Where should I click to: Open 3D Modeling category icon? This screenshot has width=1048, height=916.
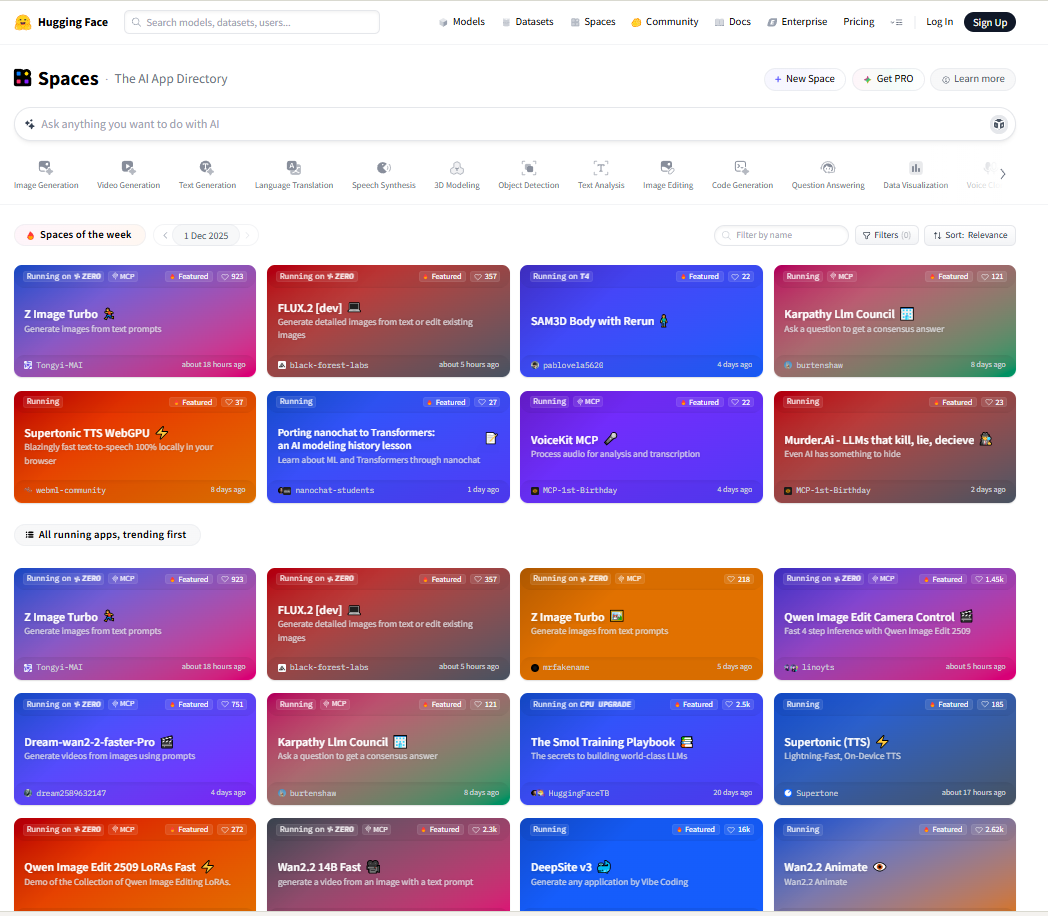457,168
